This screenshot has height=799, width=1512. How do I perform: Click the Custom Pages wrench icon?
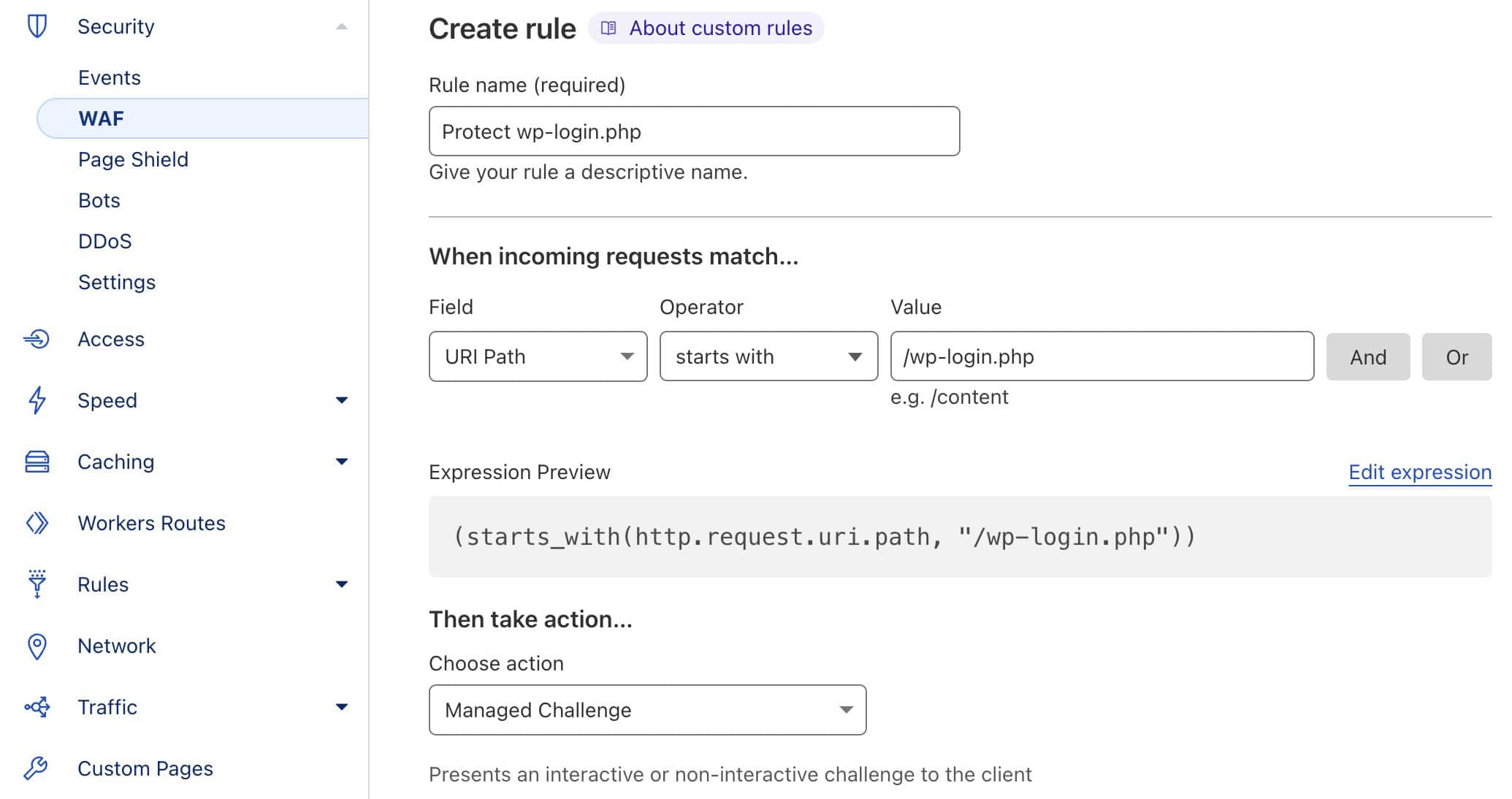37,768
